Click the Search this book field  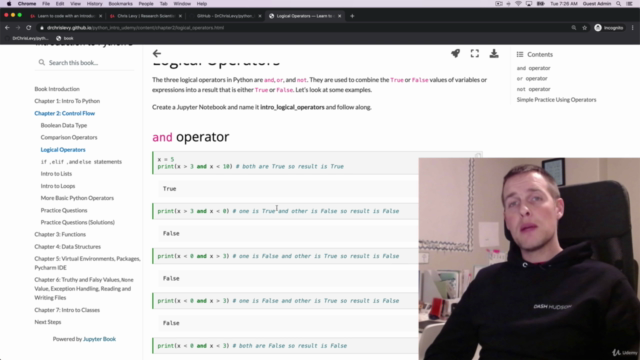click(84, 62)
